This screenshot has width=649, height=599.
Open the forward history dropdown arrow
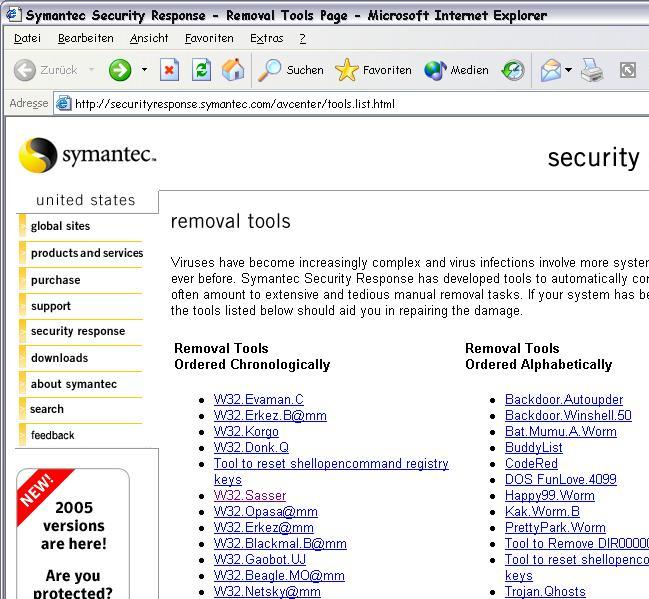pyautogui.click(x=144, y=70)
